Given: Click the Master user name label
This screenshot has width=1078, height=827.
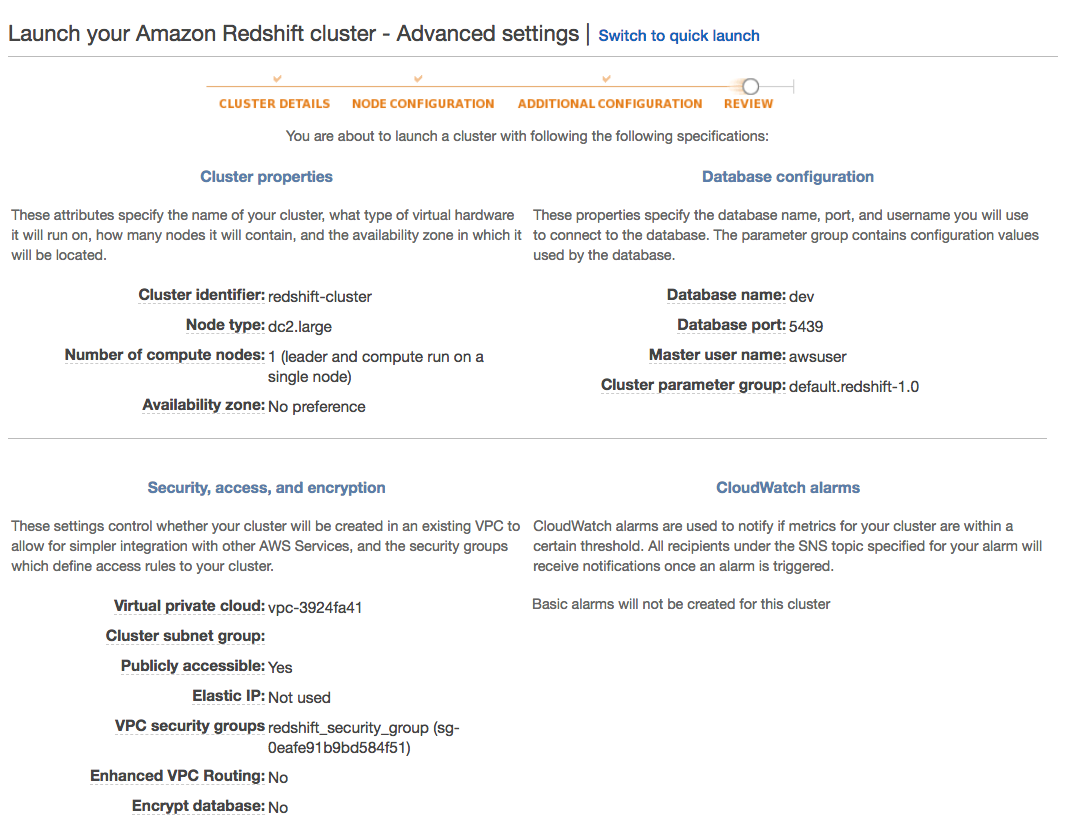Looking at the screenshot, I should pyautogui.click(x=717, y=356).
